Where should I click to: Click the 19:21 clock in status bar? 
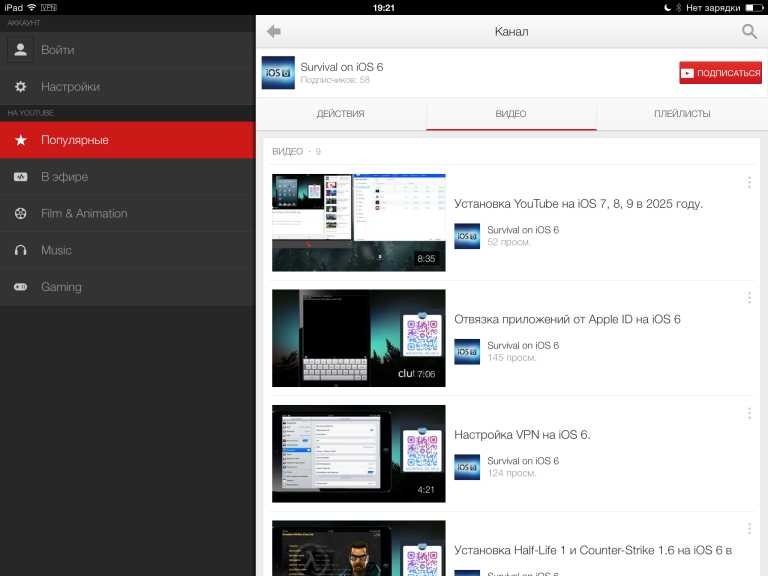pyautogui.click(x=384, y=7)
